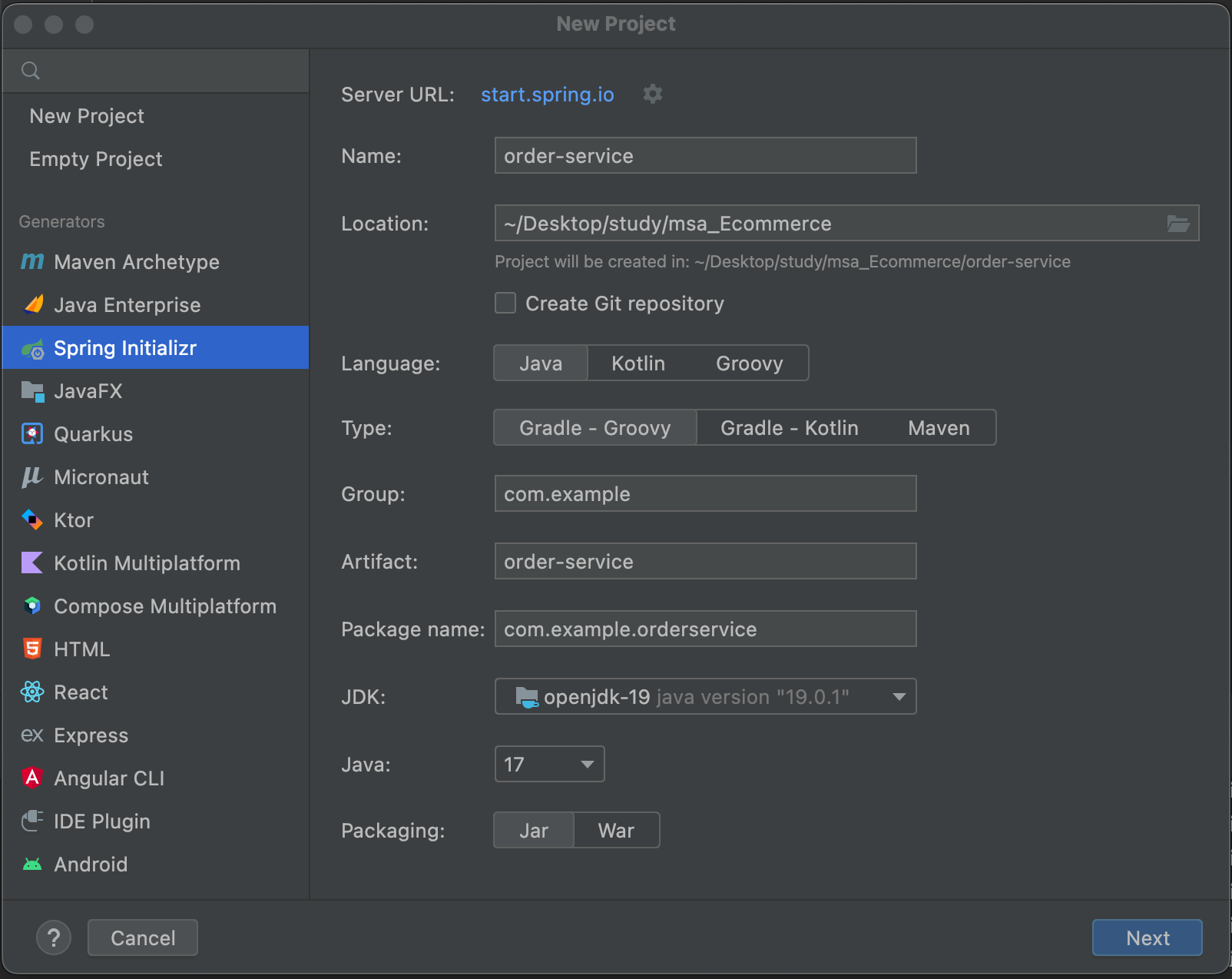Select Android generator label
The width and height of the screenshot is (1232, 979).
click(91, 865)
